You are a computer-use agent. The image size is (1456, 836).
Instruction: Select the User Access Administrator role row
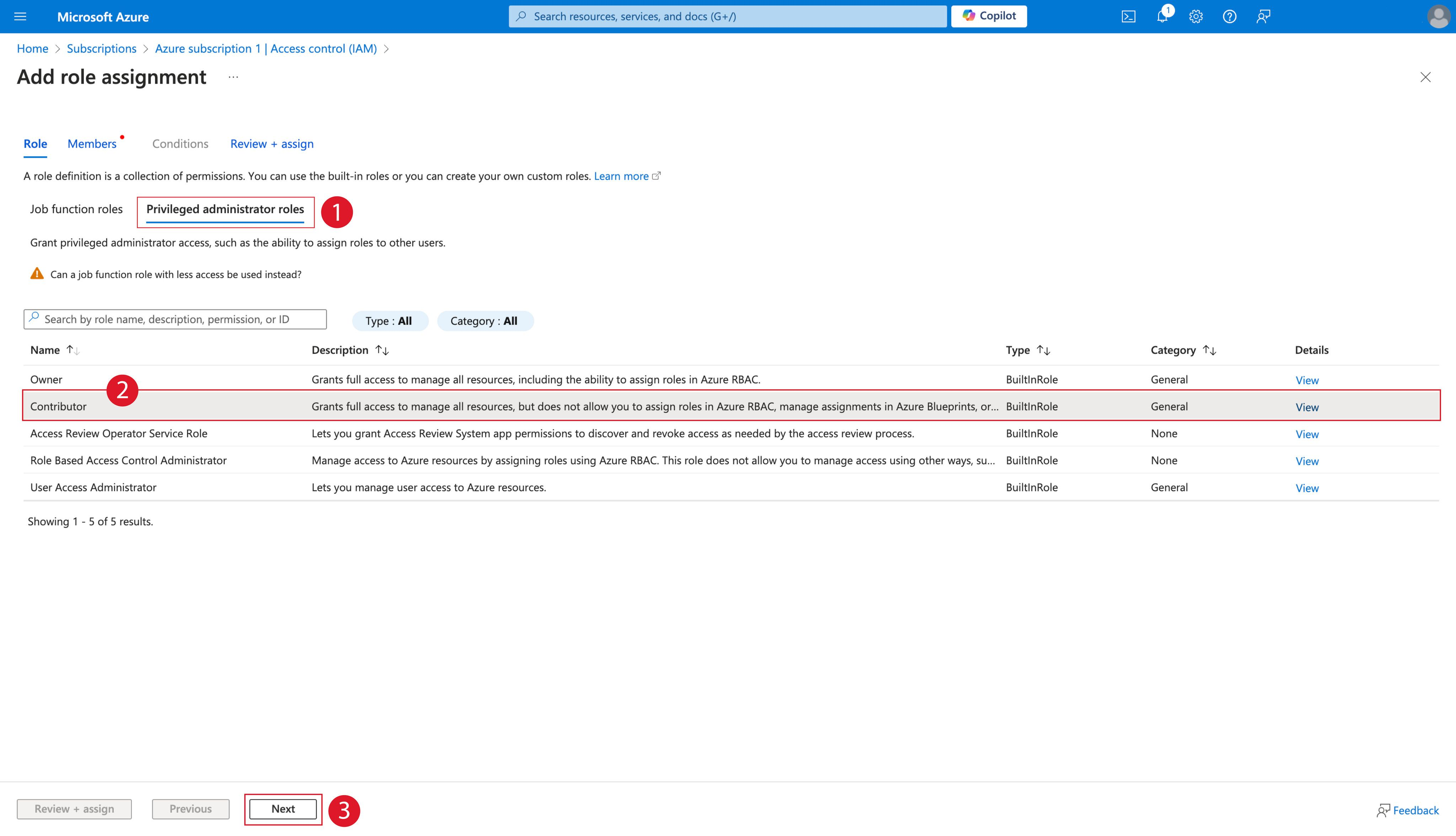tap(93, 487)
